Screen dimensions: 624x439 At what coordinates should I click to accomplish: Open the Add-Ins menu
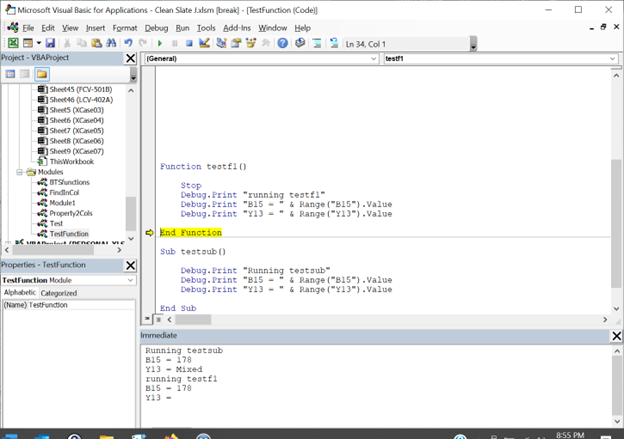237,28
